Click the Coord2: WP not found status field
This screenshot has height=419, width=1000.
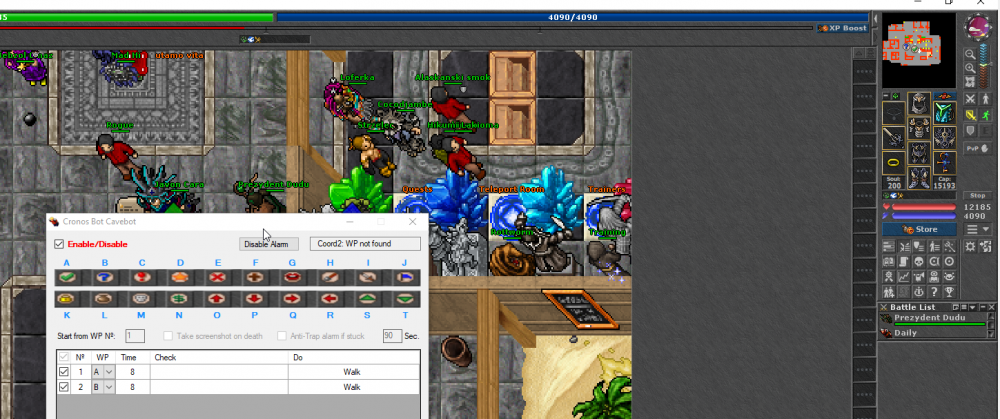tap(365, 244)
